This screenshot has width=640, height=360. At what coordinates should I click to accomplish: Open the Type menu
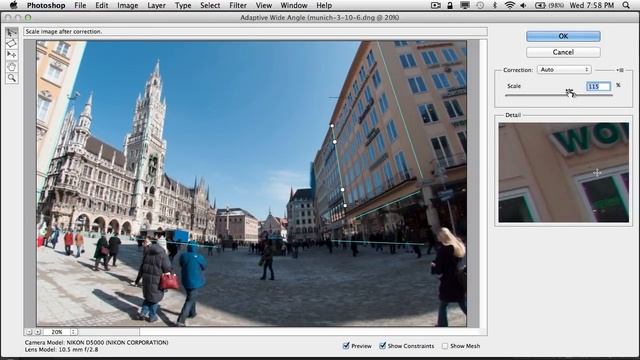point(183,5)
